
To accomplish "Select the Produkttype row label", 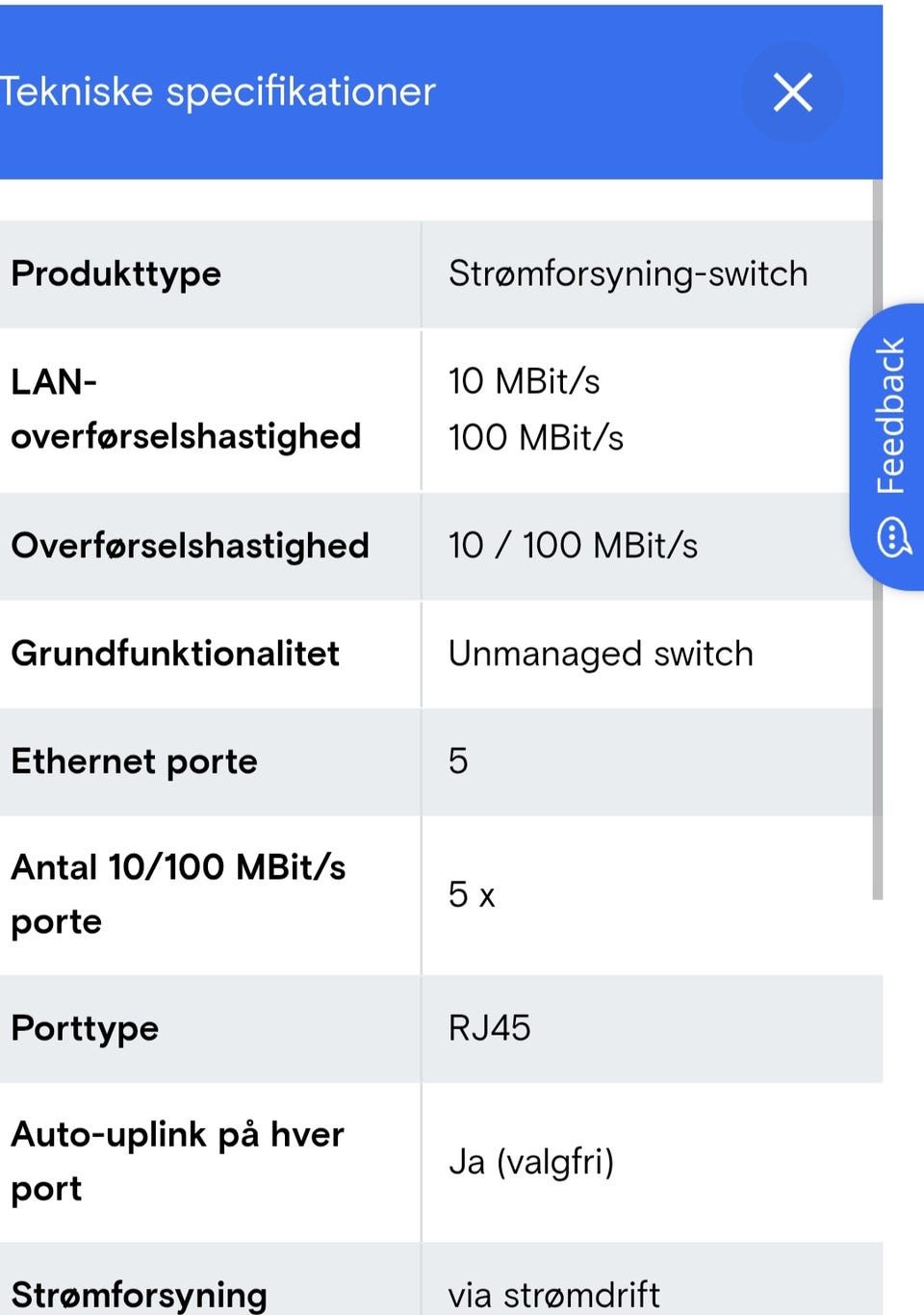I will tap(116, 273).
